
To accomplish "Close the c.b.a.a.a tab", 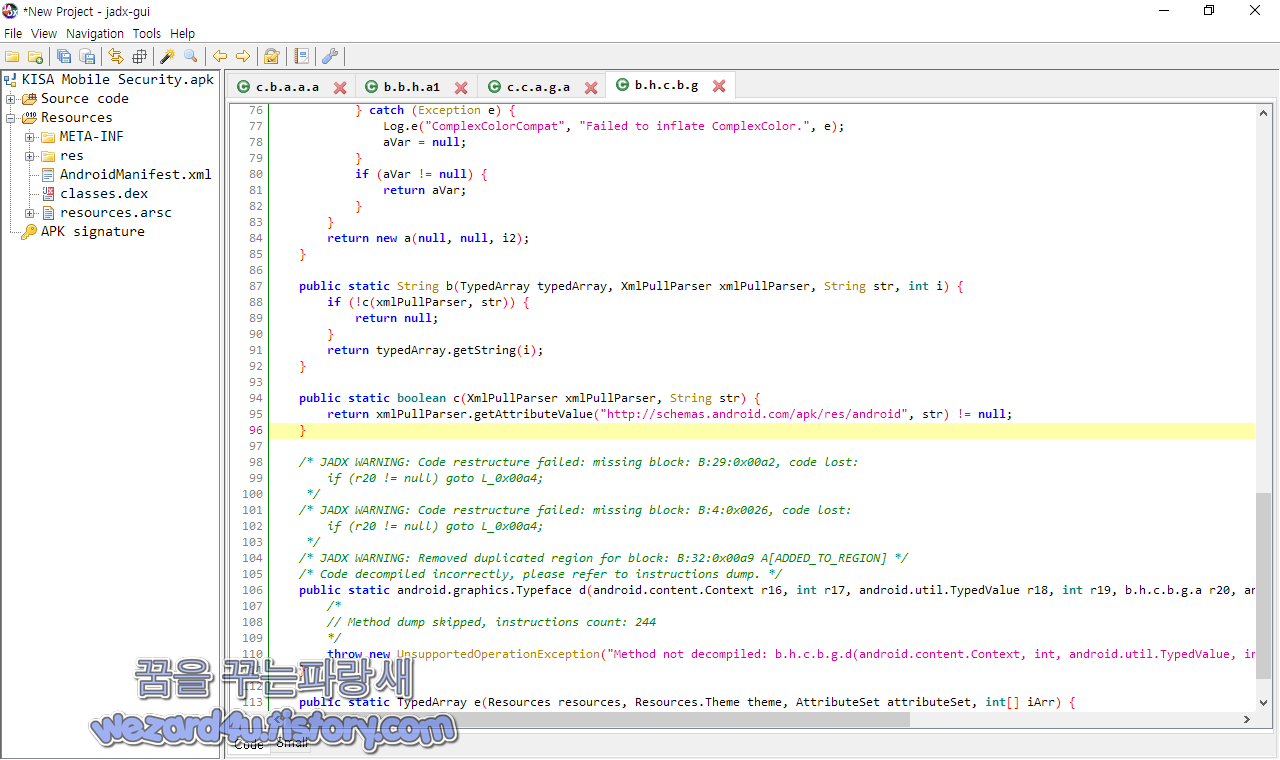I will coord(340,88).
